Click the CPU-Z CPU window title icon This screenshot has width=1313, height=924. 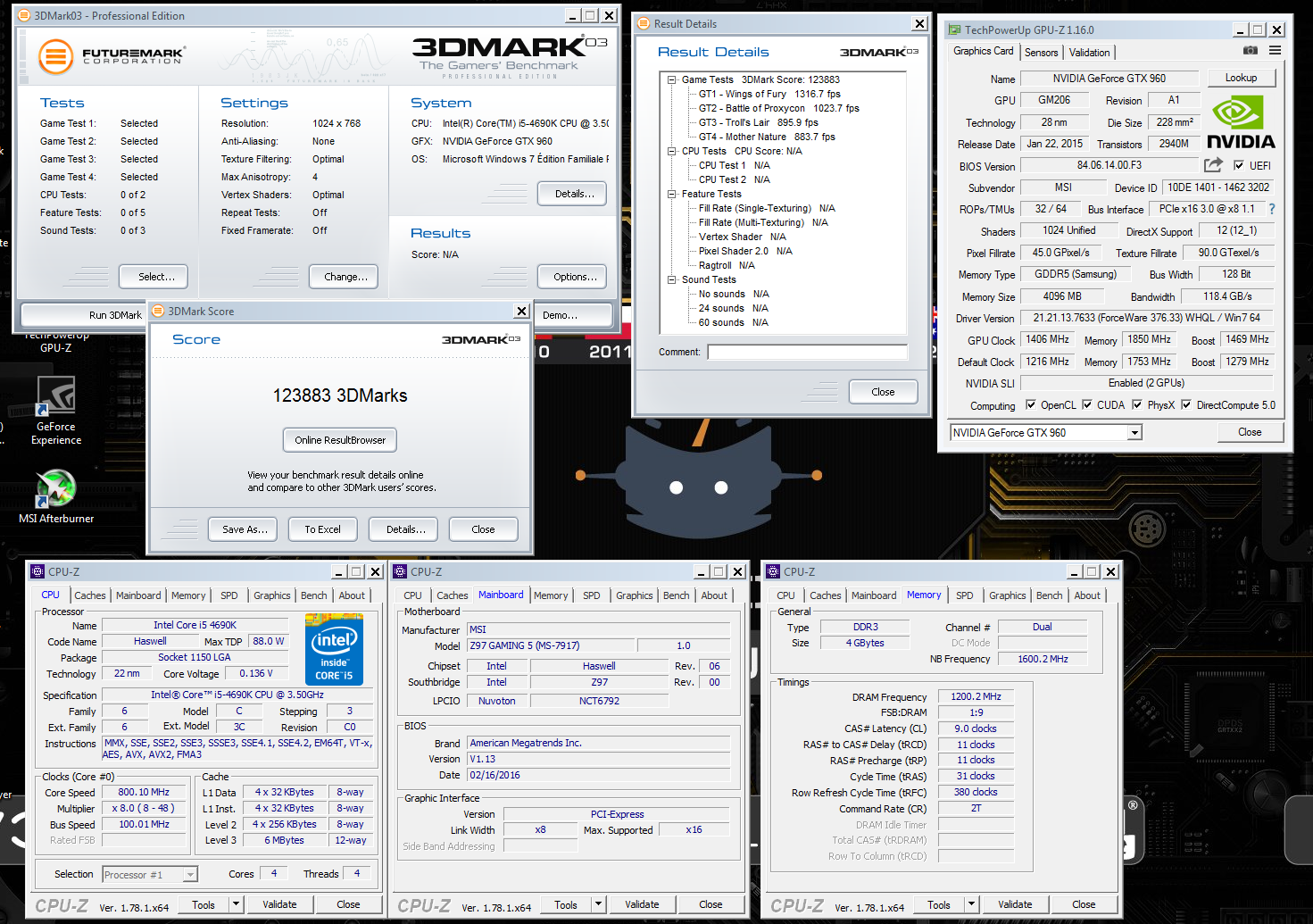point(37,571)
